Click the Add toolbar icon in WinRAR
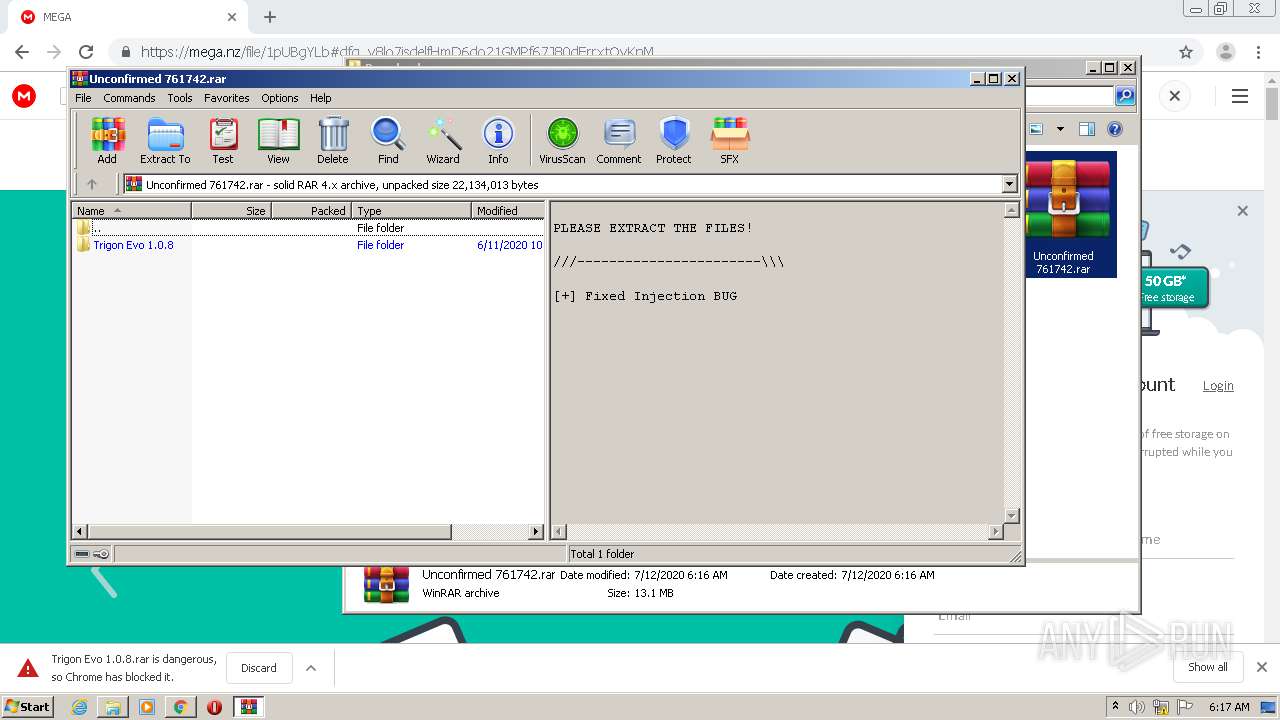1280x720 pixels. [x=107, y=140]
